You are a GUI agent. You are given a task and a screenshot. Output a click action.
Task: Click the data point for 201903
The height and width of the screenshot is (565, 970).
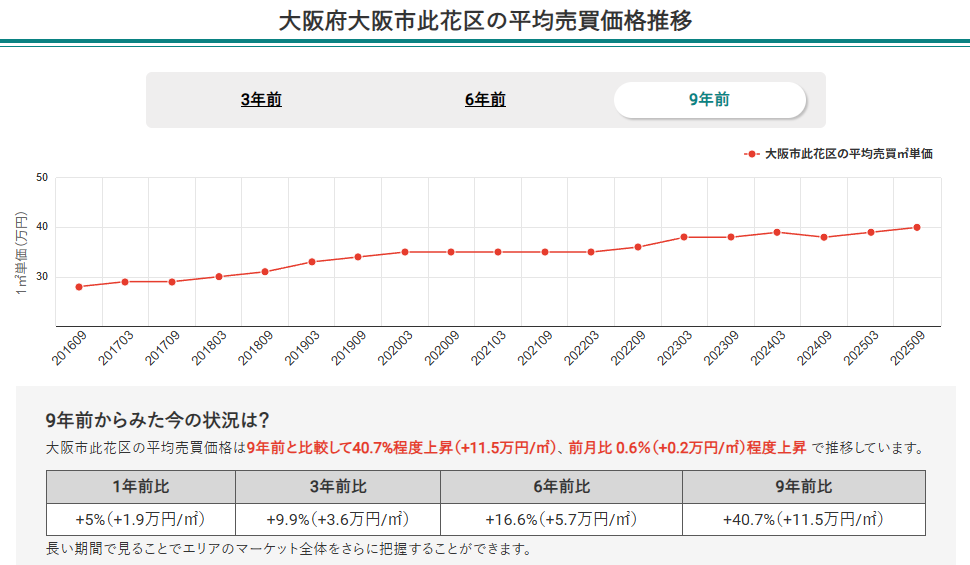point(312,262)
